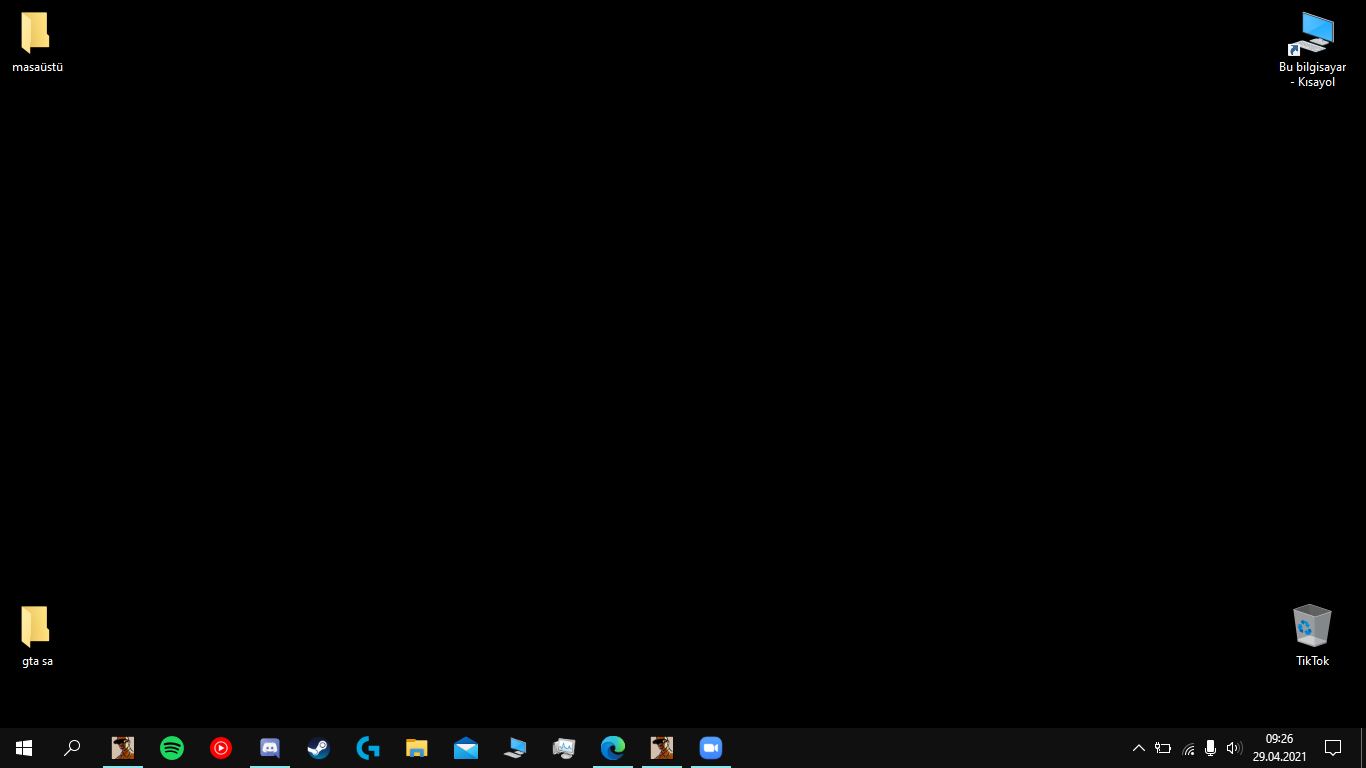Switch to Zoom on the taskbar
The height and width of the screenshot is (768, 1366).
click(x=711, y=748)
